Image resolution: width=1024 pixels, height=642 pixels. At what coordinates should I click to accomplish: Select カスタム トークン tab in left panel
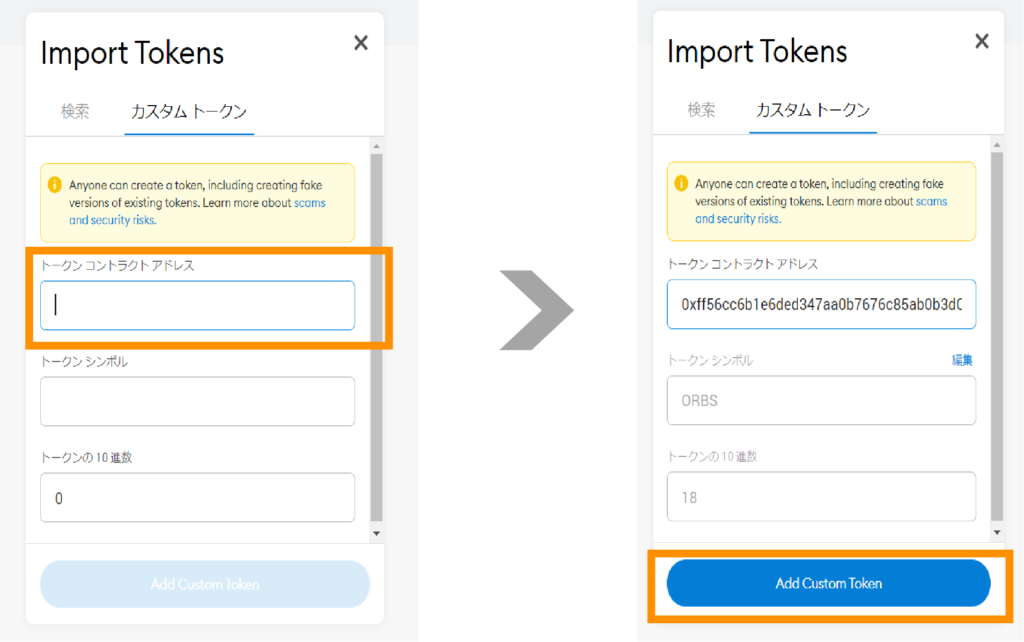(x=189, y=112)
